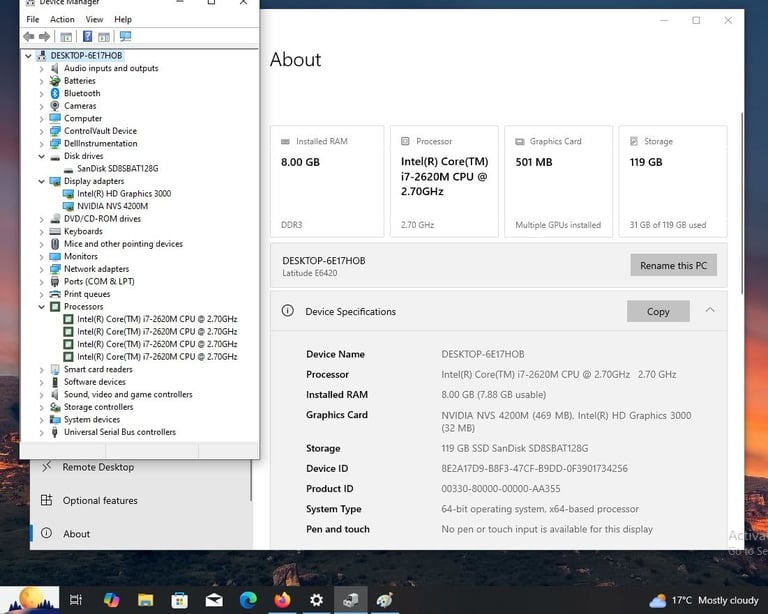This screenshot has height=614, width=768.
Task: Select the Print queues printer icon
Action: coord(55,294)
